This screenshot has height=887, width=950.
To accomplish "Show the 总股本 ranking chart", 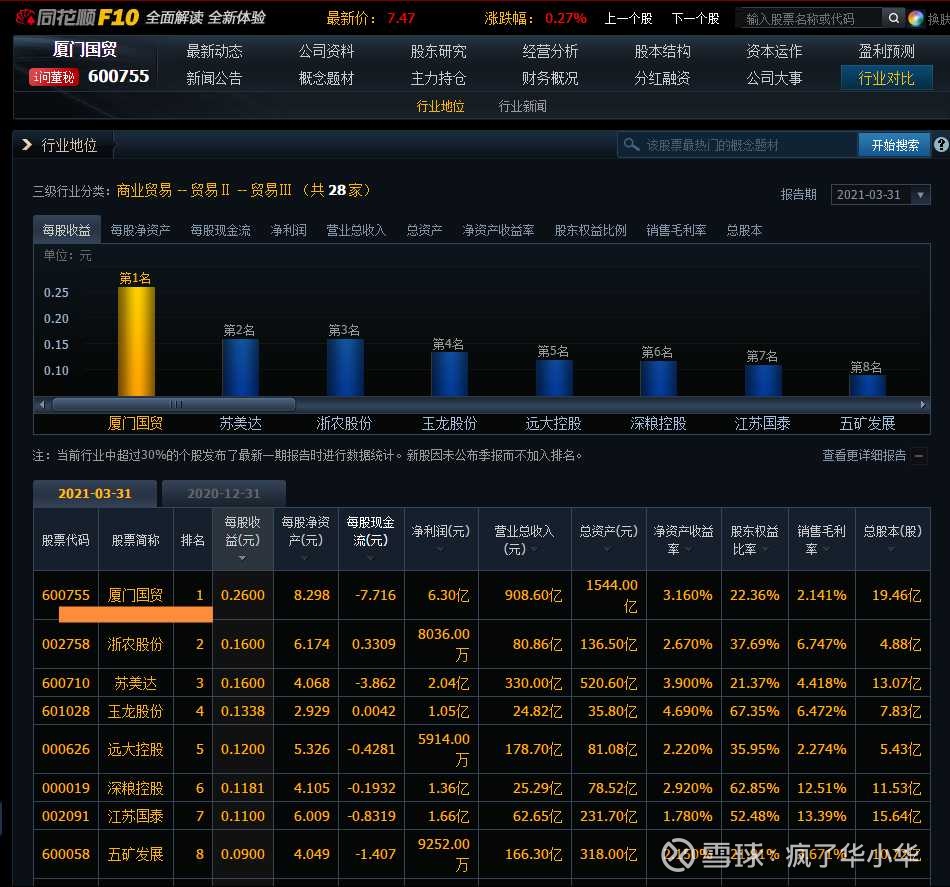I will (744, 230).
